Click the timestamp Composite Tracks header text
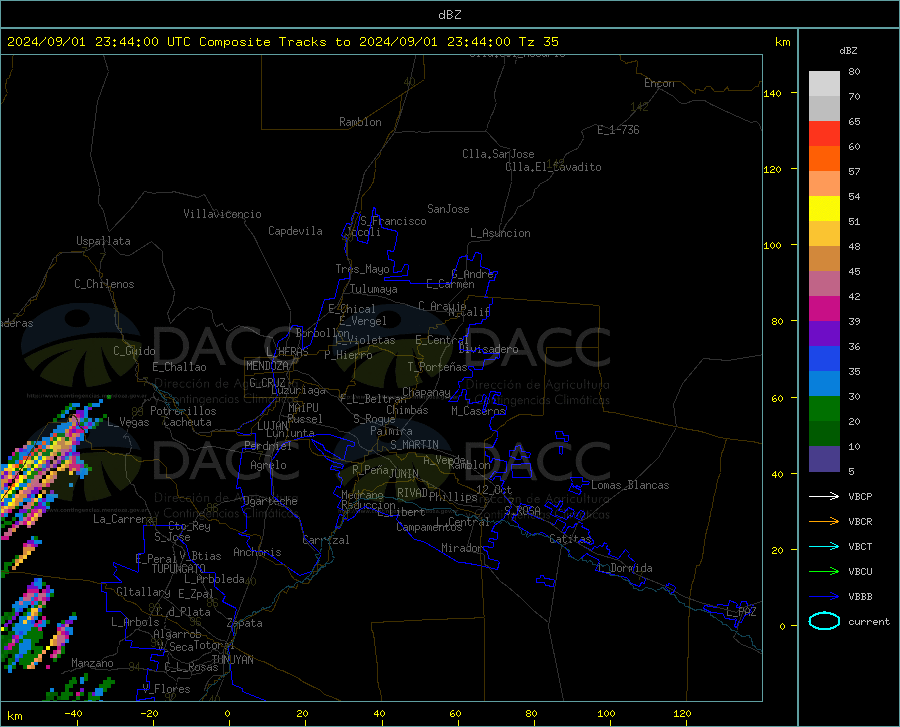The width and height of the screenshot is (900, 727). (282, 42)
